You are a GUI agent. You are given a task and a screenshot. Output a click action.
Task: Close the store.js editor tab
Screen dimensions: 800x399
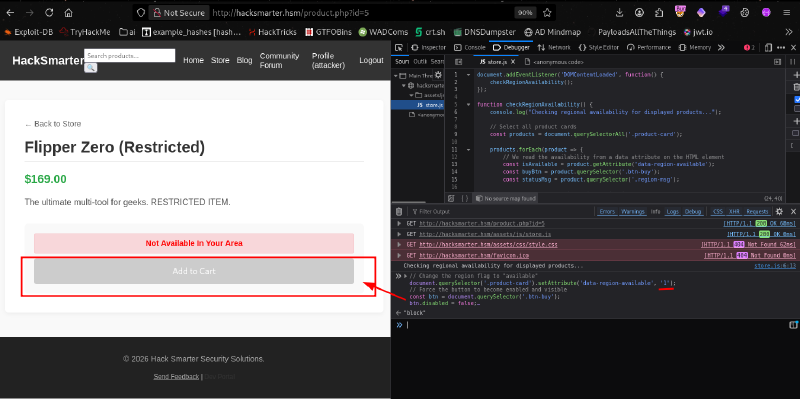click(513, 62)
